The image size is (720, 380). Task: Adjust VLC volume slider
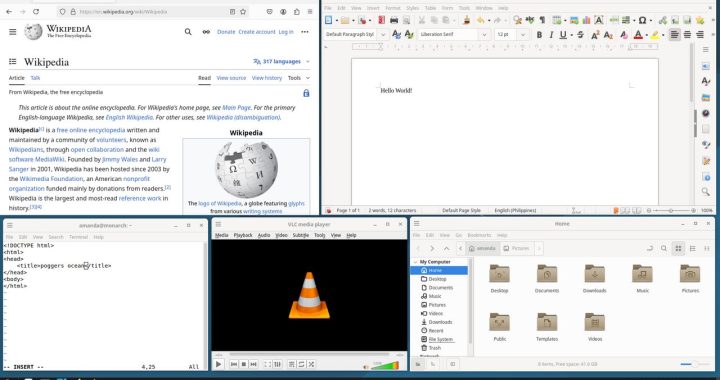tap(385, 365)
